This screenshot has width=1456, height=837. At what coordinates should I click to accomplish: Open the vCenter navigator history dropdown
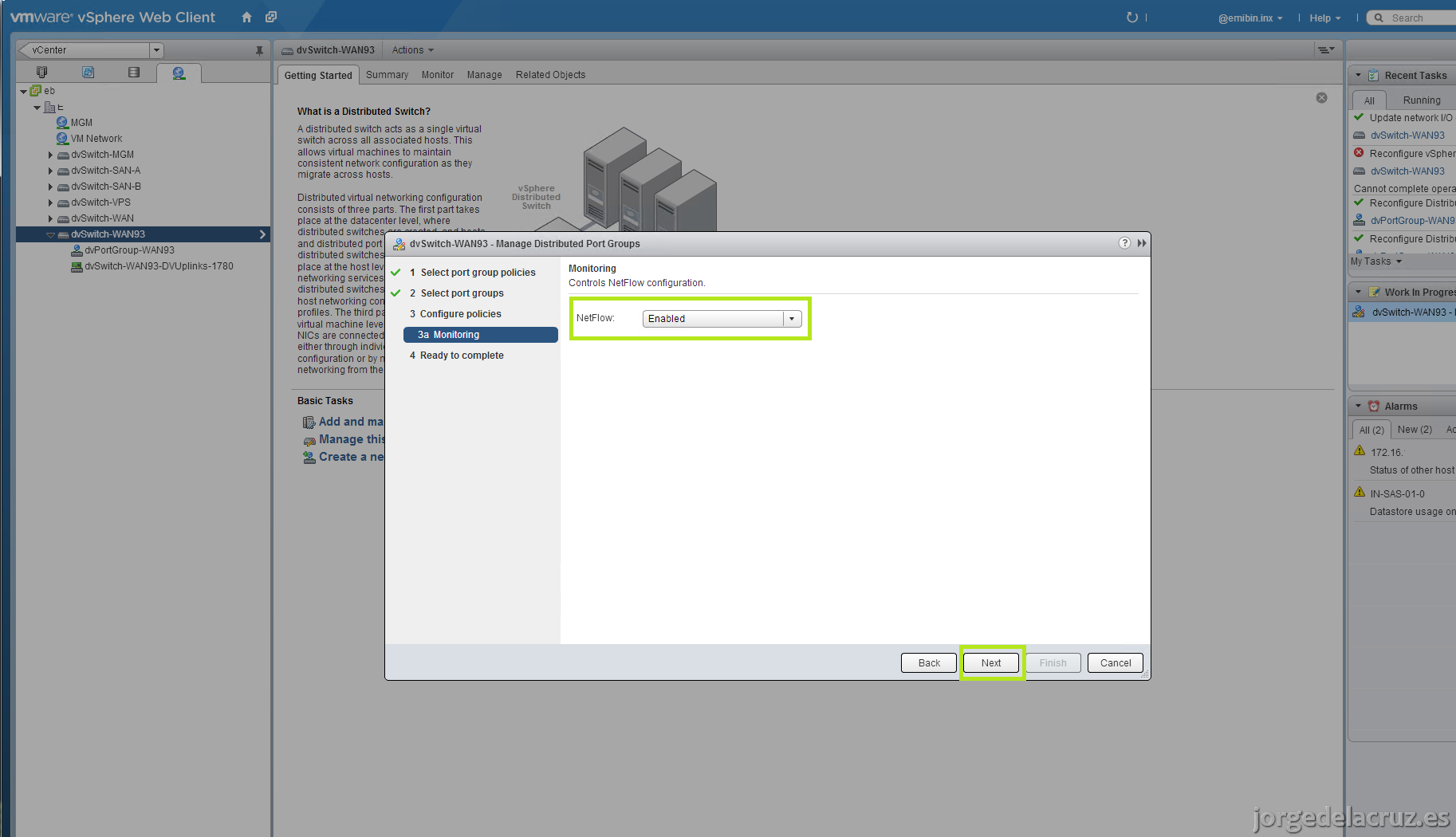(156, 50)
